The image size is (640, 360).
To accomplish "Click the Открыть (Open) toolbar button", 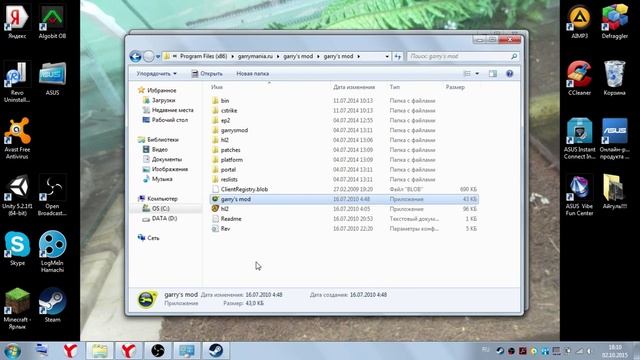I will point(207,73).
